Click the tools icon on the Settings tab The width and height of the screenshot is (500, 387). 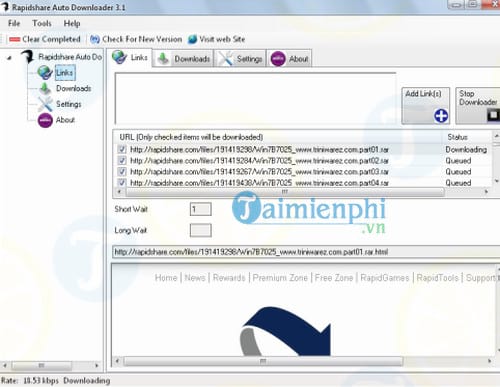pos(226,59)
